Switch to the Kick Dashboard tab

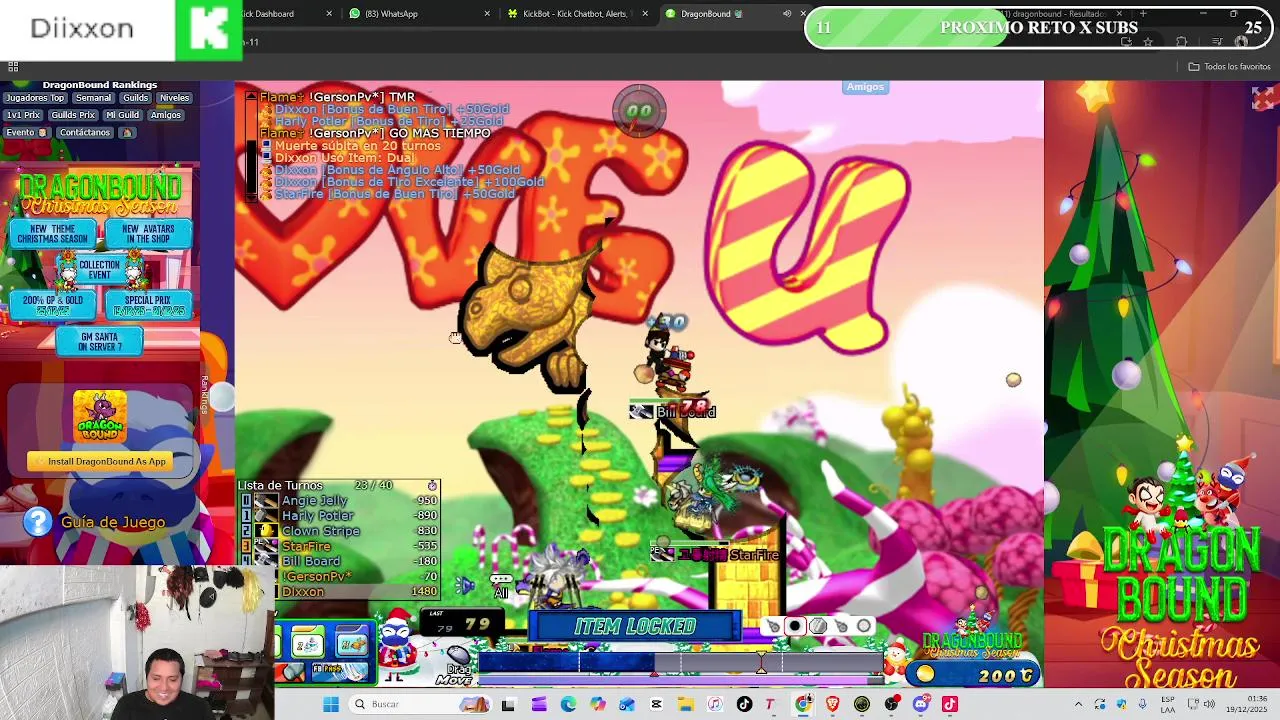point(285,14)
